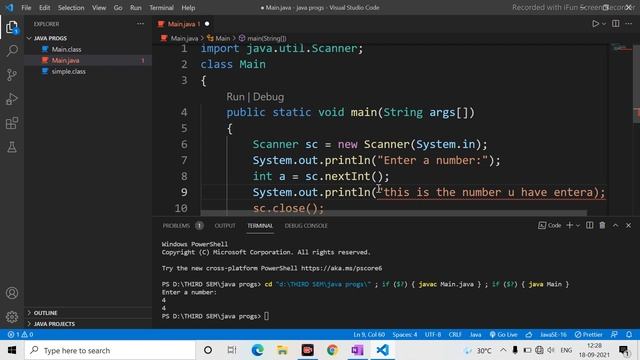The image size is (640, 360).
Task: Click the horizontal editor scrollbar
Action: click(393, 213)
